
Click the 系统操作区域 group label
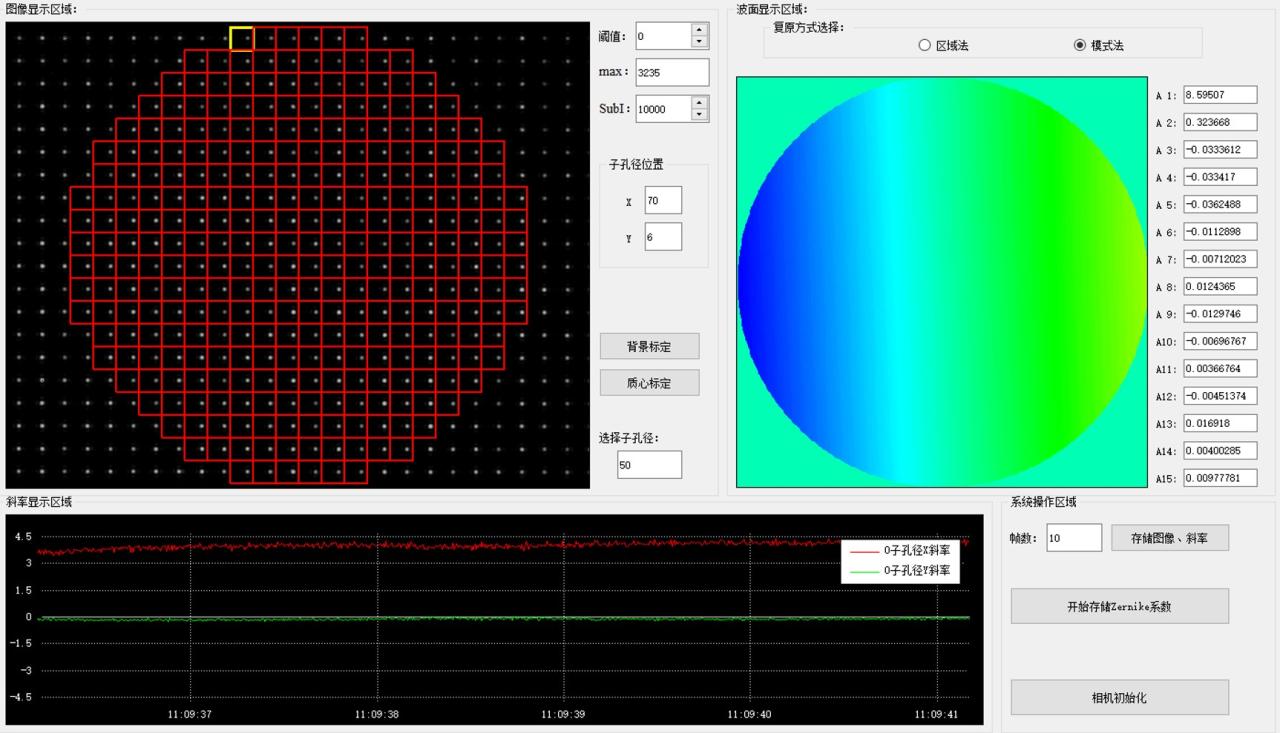(1043, 502)
